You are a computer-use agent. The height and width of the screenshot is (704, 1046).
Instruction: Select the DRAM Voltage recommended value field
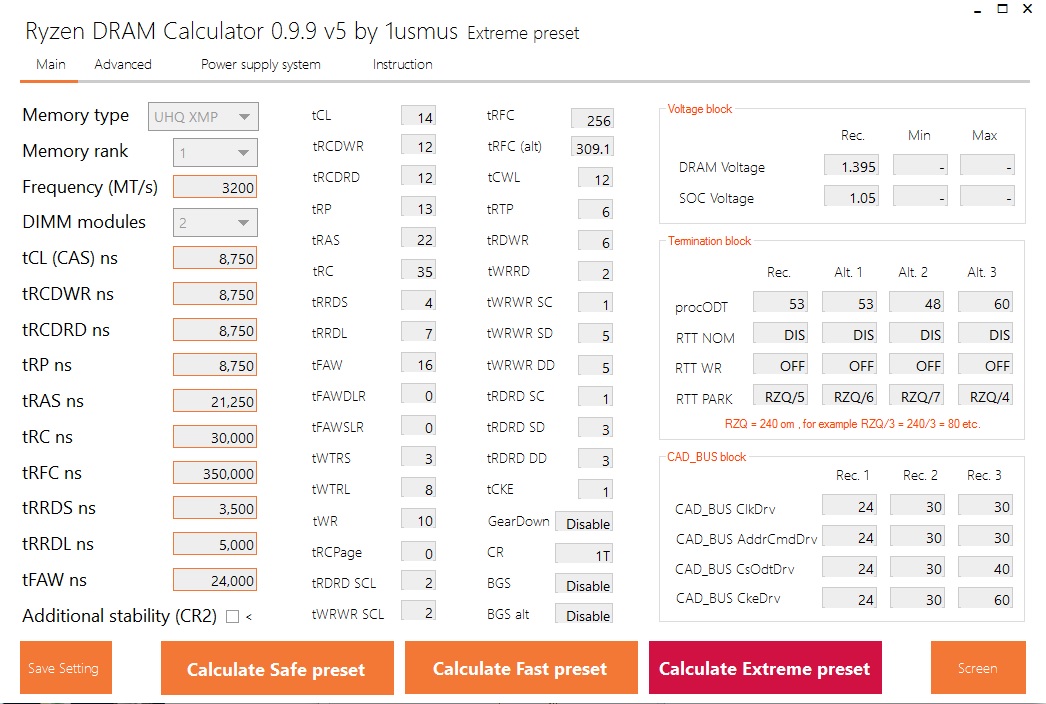pos(851,165)
